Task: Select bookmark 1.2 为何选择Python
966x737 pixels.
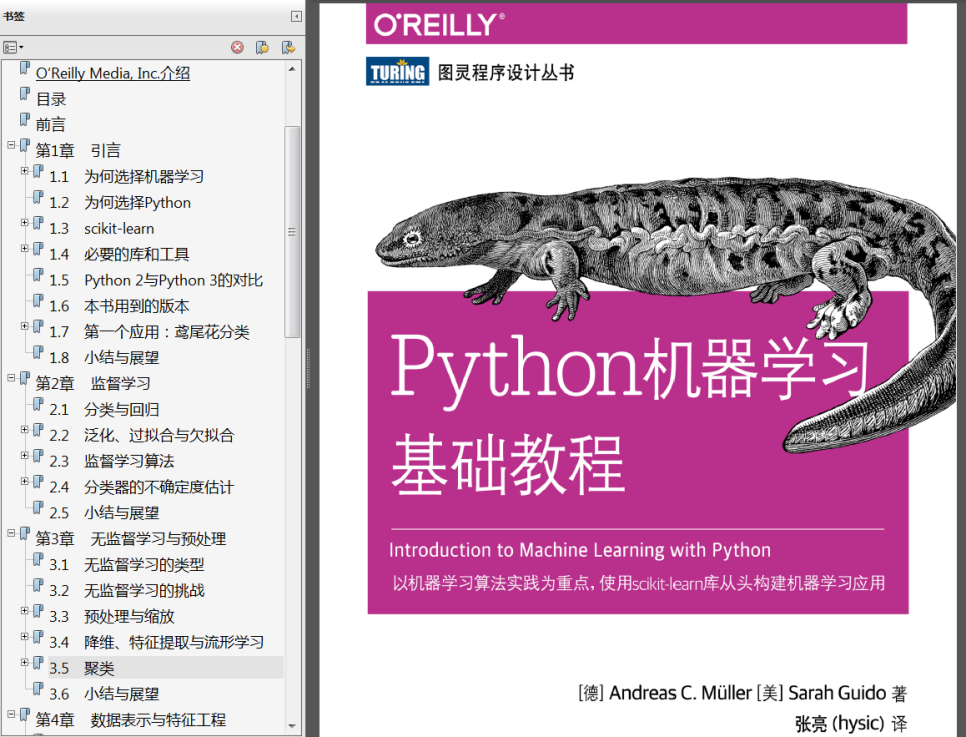Action: click(120, 203)
